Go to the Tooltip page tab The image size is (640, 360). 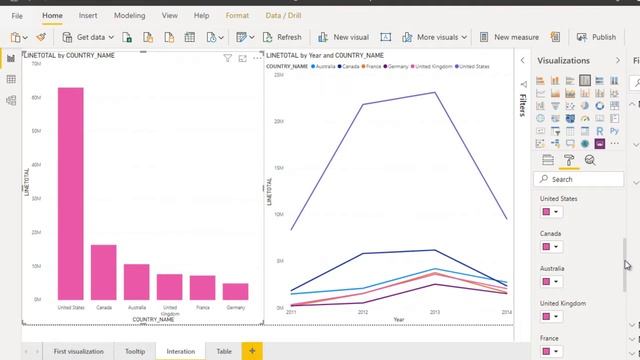[135, 351]
